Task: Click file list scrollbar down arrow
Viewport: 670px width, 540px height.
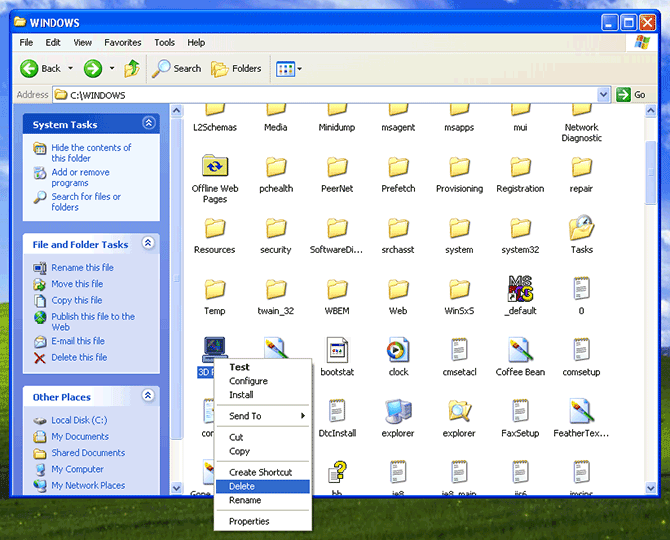Action: (x=650, y=487)
